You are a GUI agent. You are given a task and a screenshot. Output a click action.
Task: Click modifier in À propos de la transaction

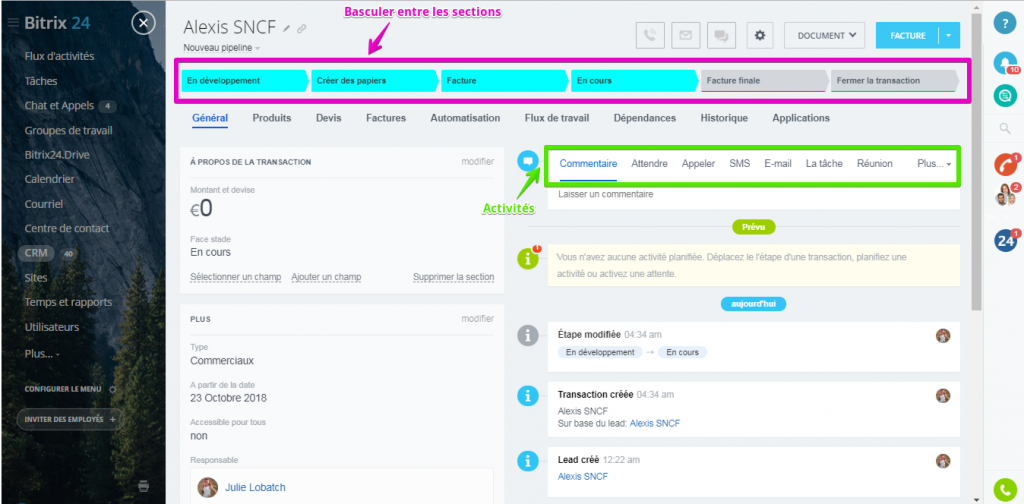click(478, 161)
